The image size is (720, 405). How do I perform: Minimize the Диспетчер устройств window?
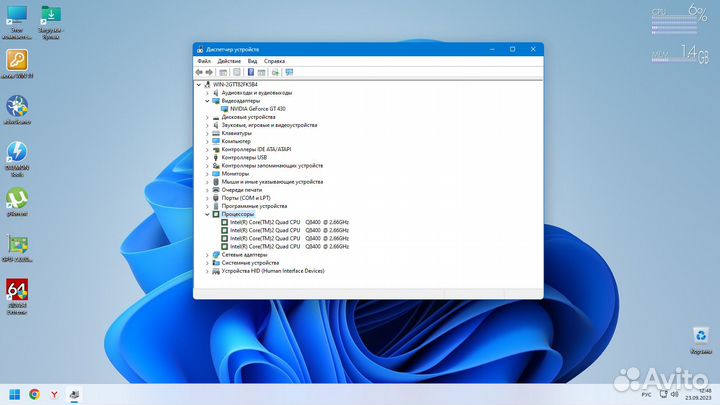pos(492,49)
